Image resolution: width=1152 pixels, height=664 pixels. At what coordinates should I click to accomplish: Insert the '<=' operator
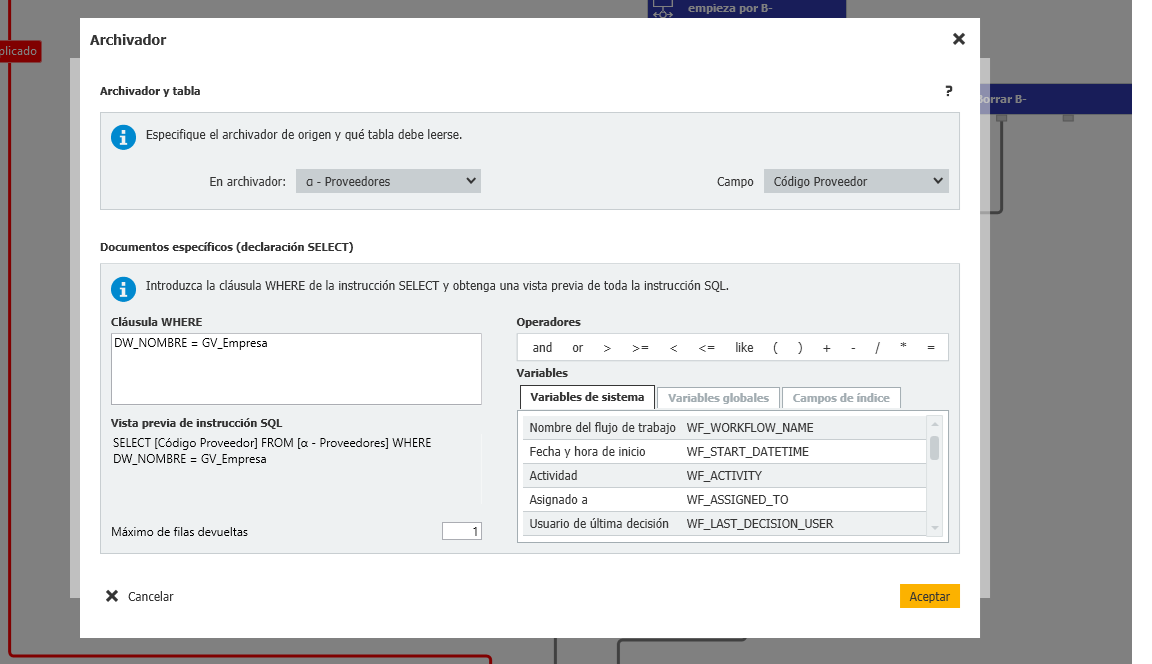706,348
